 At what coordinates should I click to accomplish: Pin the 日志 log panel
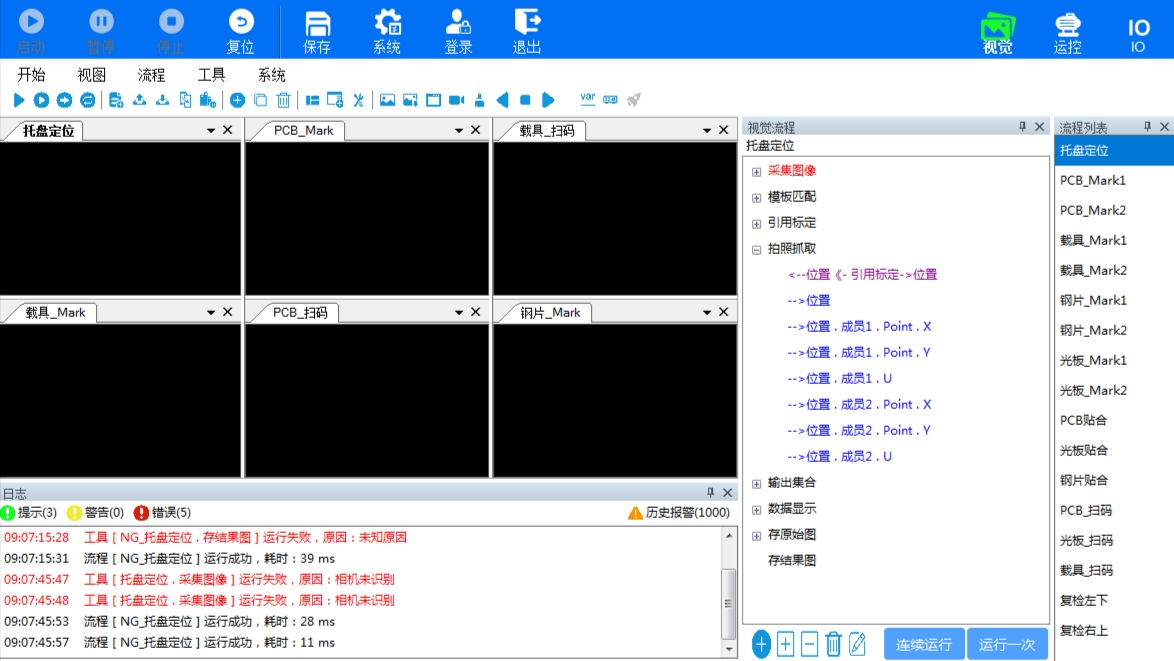click(711, 493)
